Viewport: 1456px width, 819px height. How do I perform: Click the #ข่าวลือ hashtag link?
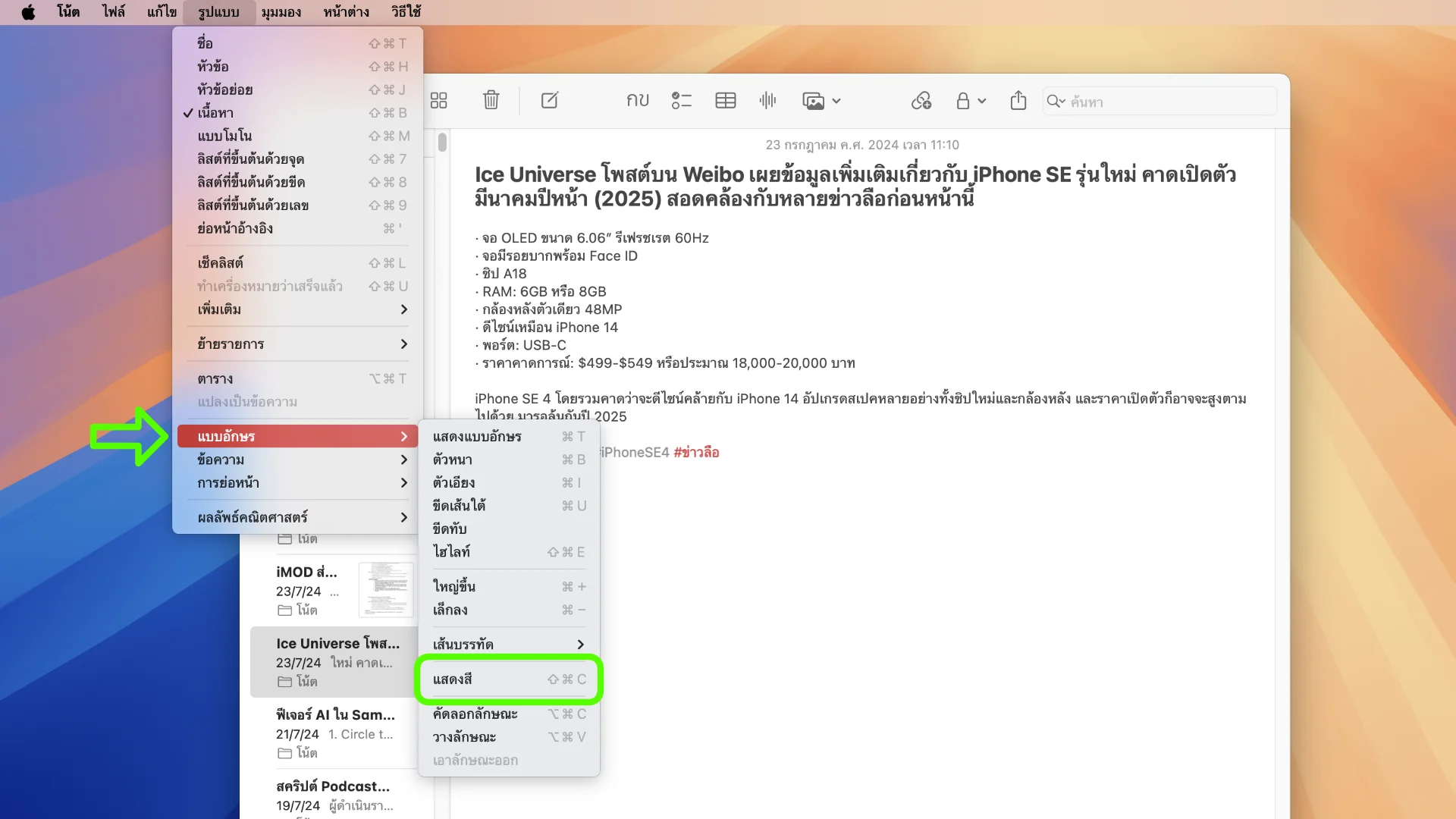(x=696, y=453)
